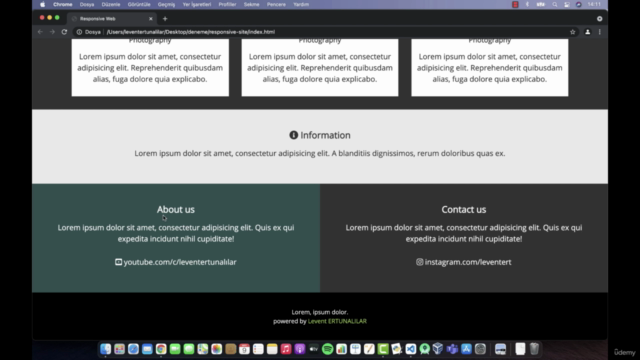This screenshot has width=640, height=360.
Task: Open the Sekme menu
Action: 251,4
